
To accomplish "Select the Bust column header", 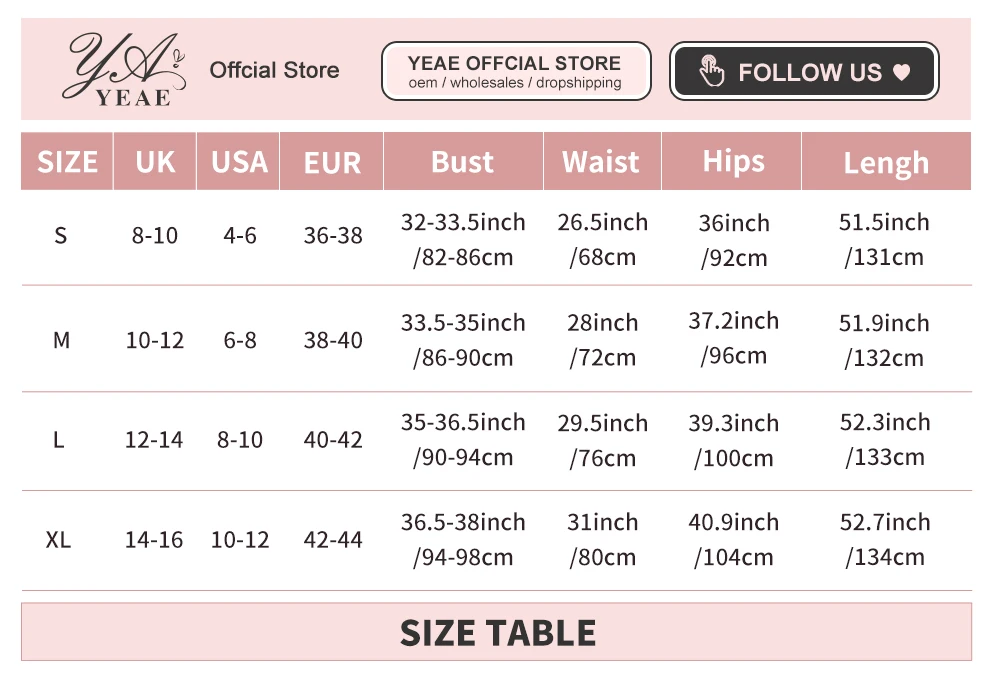I will [462, 162].
